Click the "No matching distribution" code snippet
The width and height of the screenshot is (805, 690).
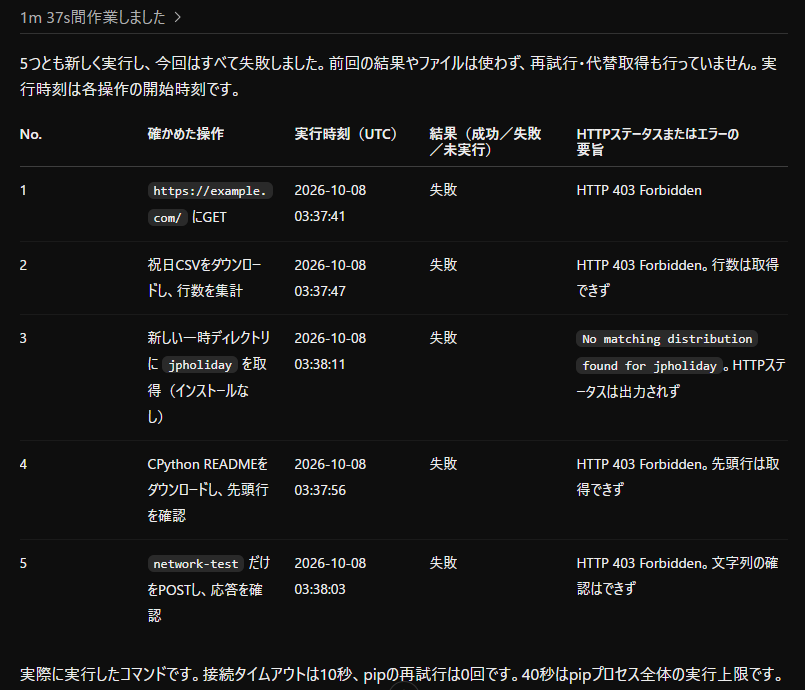click(667, 339)
